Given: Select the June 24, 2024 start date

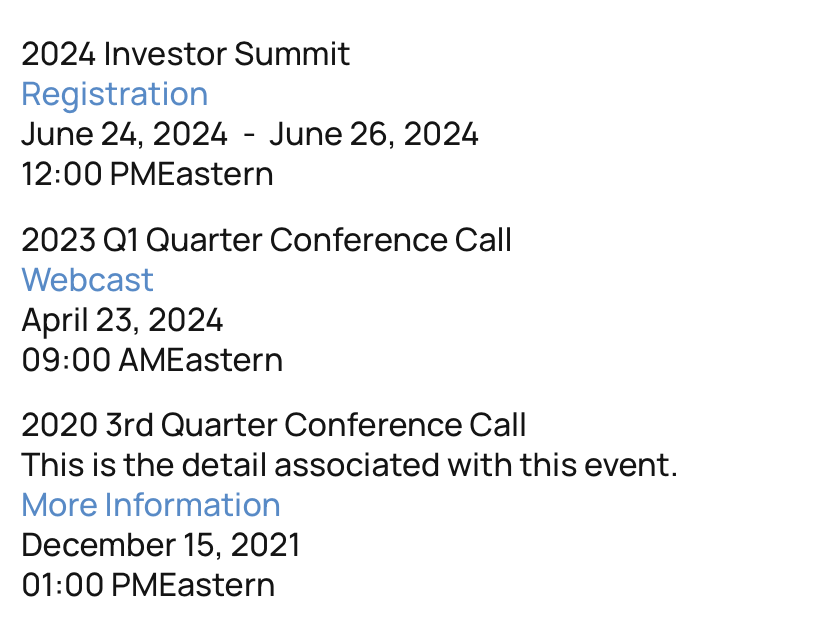Looking at the screenshot, I should (124, 134).
